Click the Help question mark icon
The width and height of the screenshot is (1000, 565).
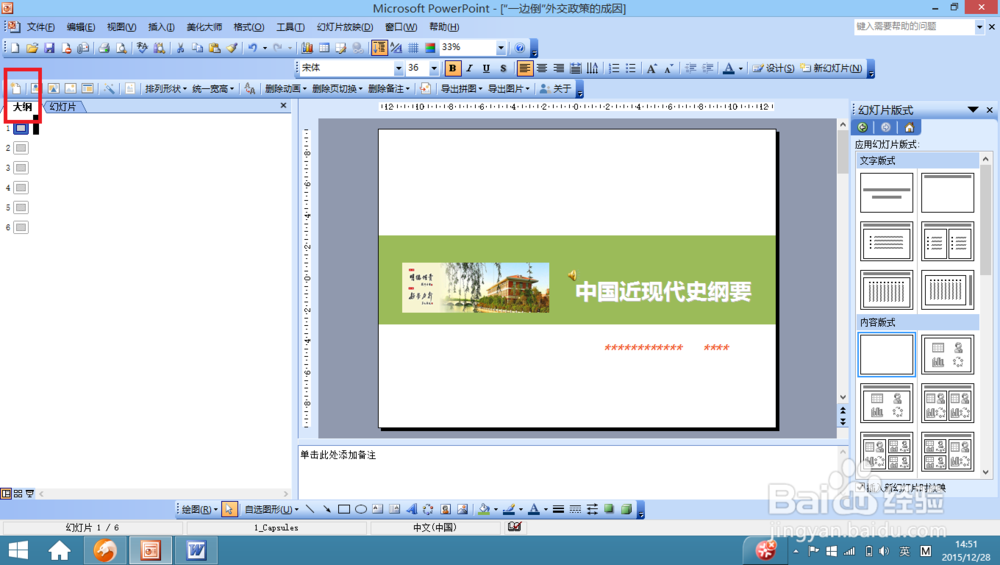click(x=520, y=48)
